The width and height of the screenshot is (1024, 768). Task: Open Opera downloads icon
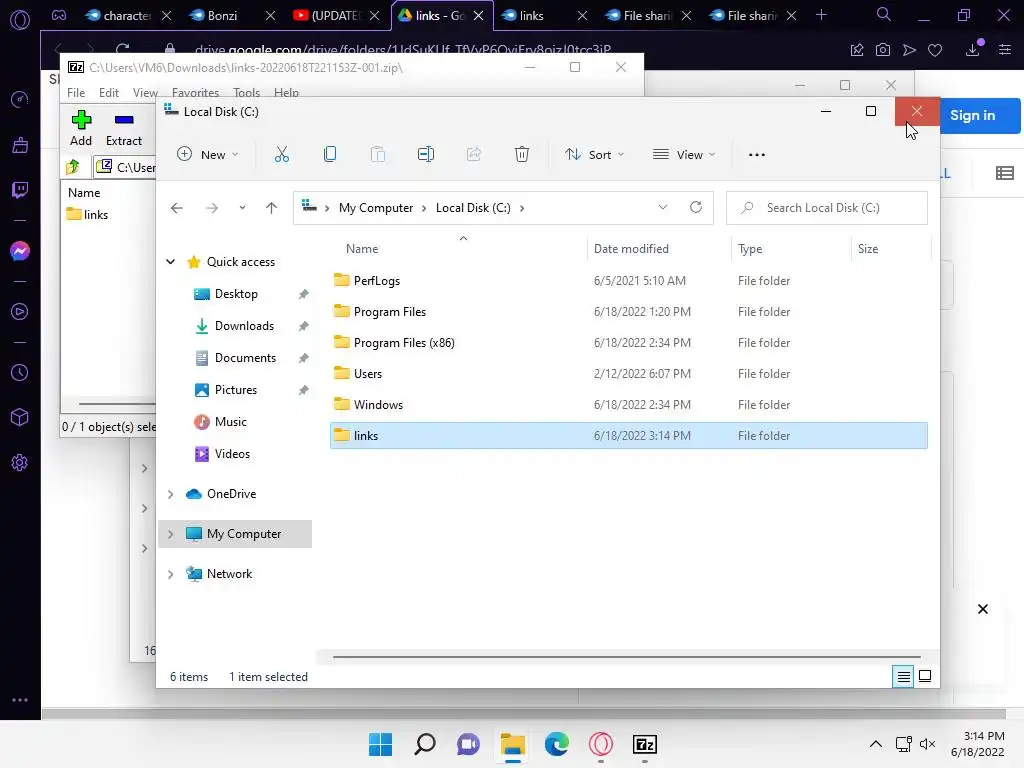tap(973, 50)
